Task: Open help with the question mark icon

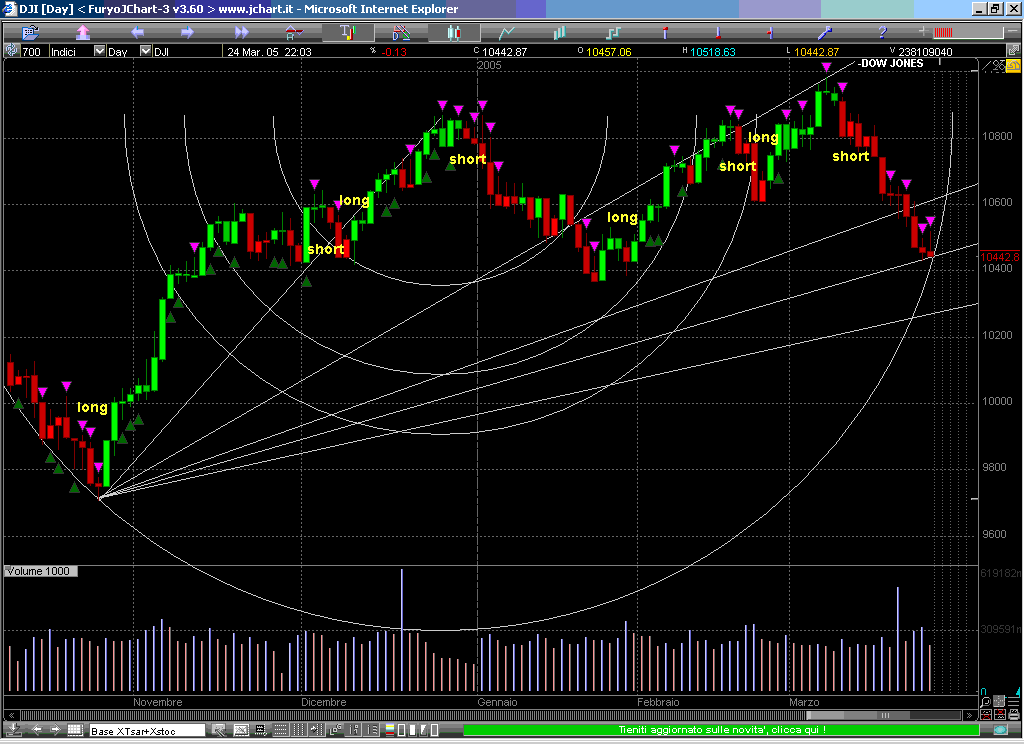Action: [882, 32]
